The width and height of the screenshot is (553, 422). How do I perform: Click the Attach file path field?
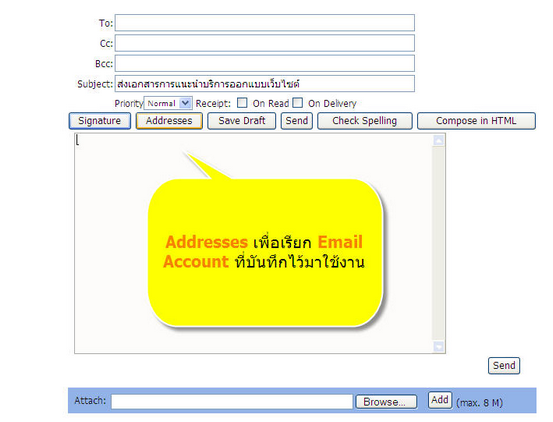232,402
